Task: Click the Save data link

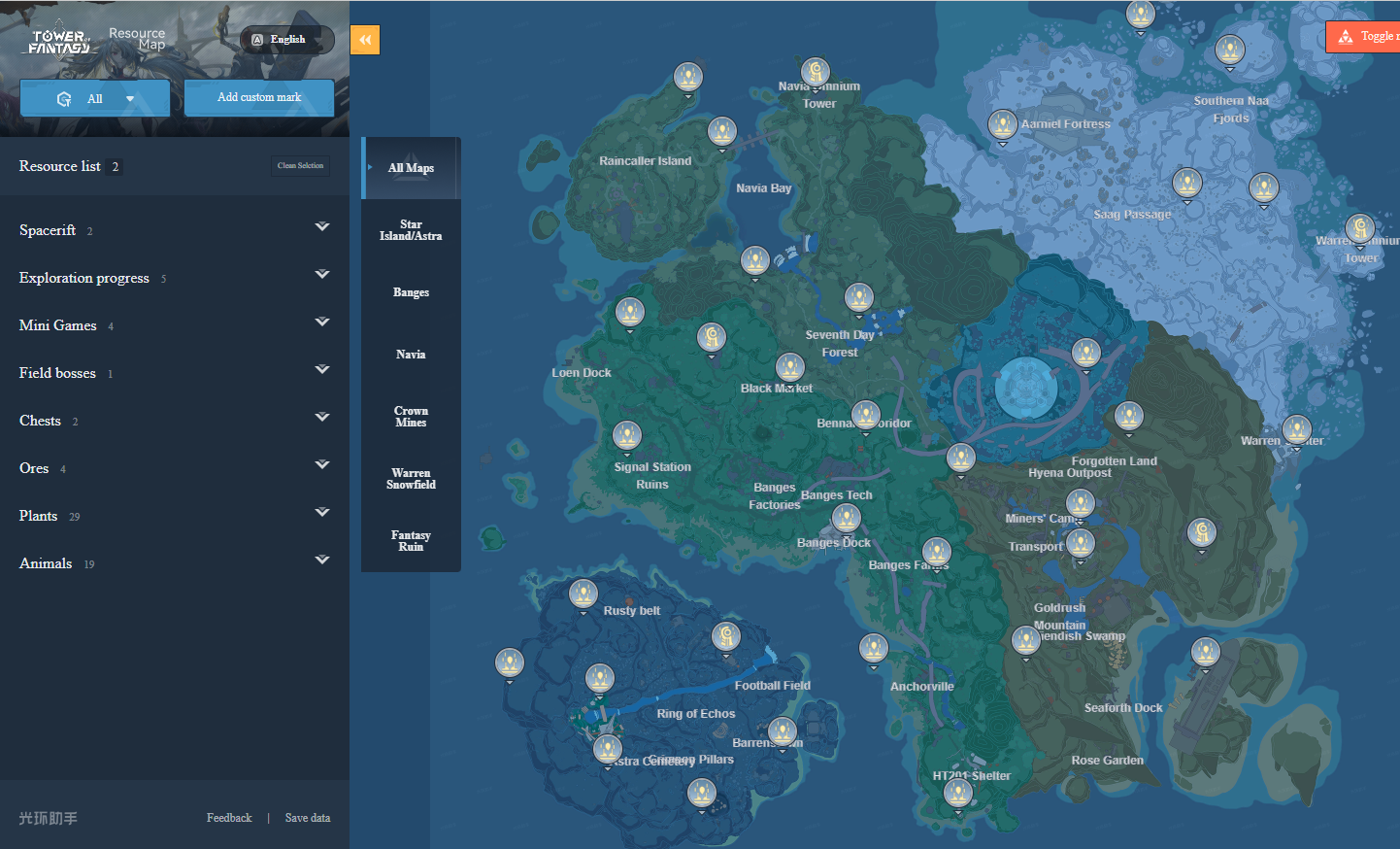Action: 308,818
